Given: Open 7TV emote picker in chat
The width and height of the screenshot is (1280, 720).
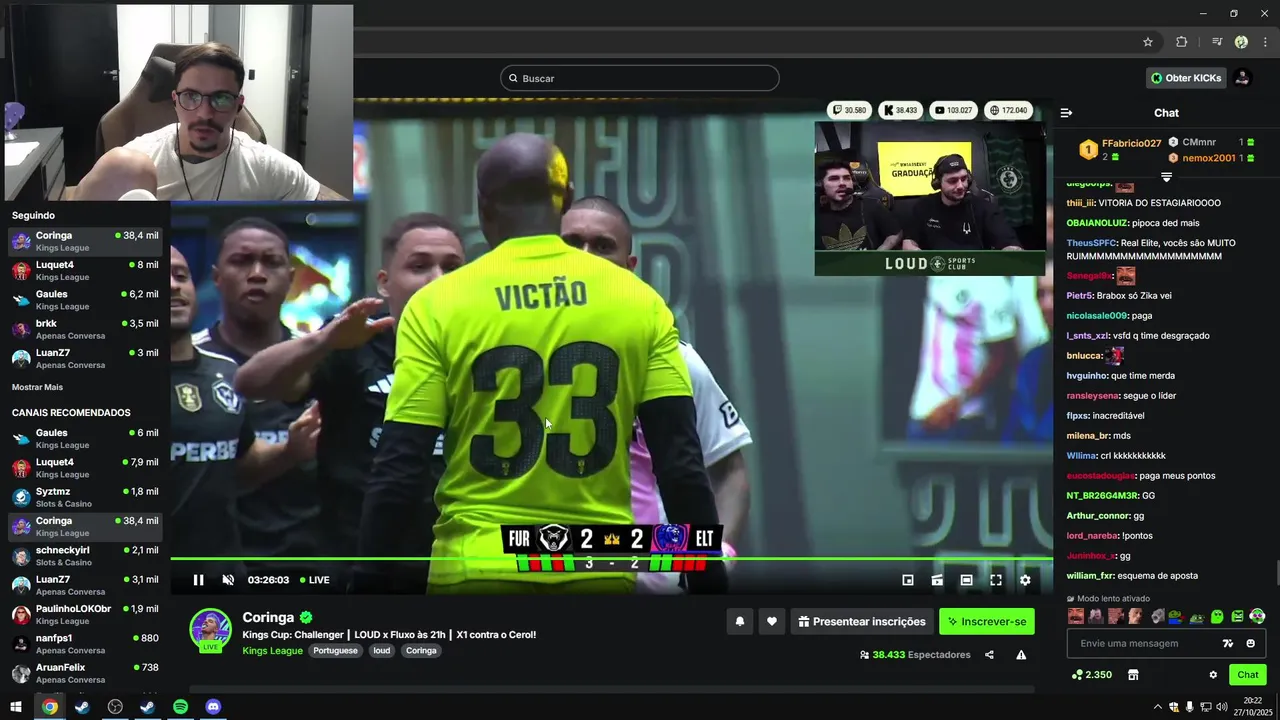Looking at the screenshot, I should [x=1228, y=643].
